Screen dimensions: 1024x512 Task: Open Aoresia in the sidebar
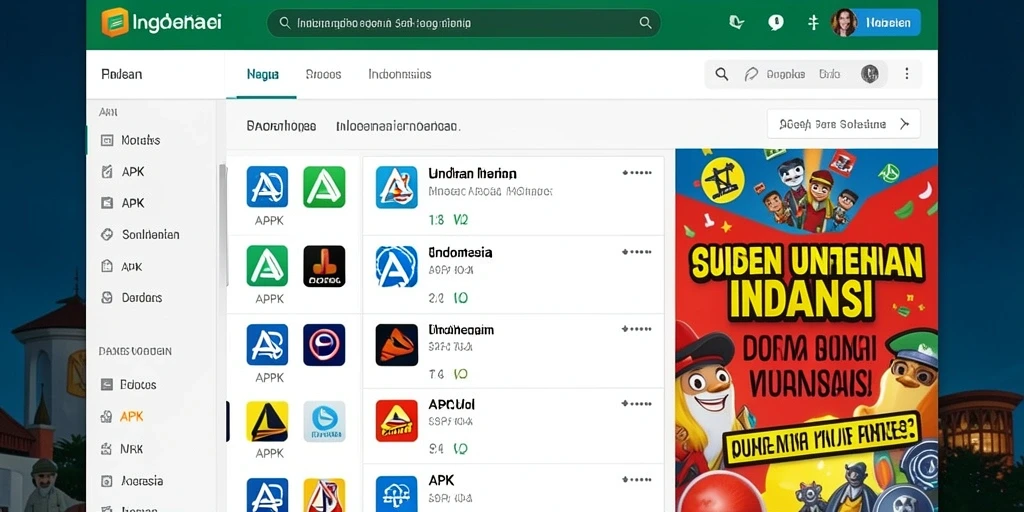[x=142, y=481]
